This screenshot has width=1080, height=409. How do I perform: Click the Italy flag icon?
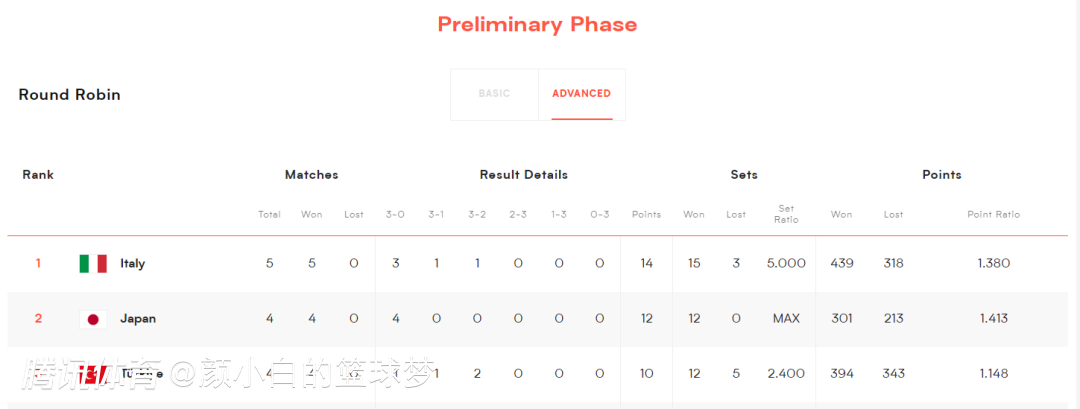click(93, 263)
